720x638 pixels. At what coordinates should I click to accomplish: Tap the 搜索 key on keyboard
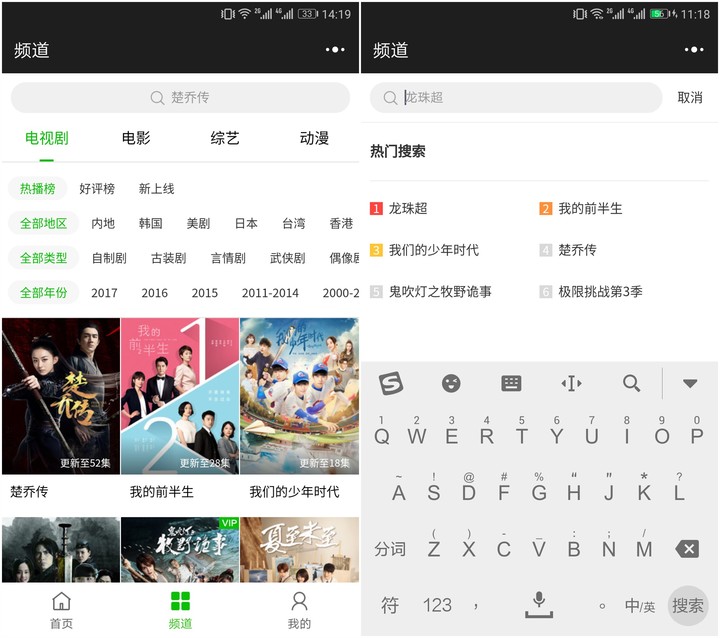coord(687,605)
